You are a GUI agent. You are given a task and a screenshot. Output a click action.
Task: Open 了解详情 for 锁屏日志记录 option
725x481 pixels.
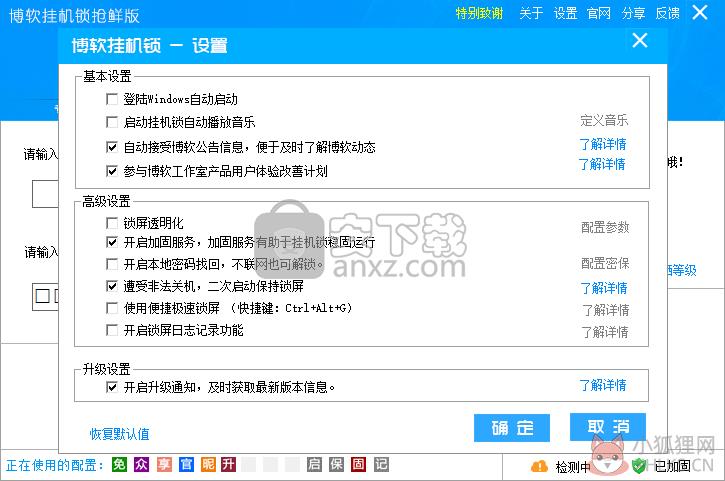tap(605, 333)
